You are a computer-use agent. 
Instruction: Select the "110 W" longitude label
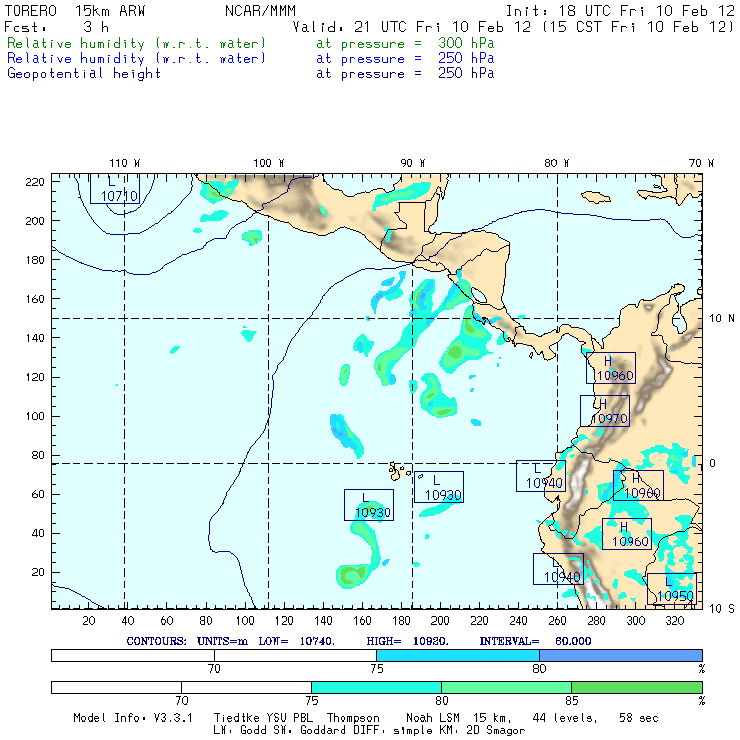coord(125,163)
